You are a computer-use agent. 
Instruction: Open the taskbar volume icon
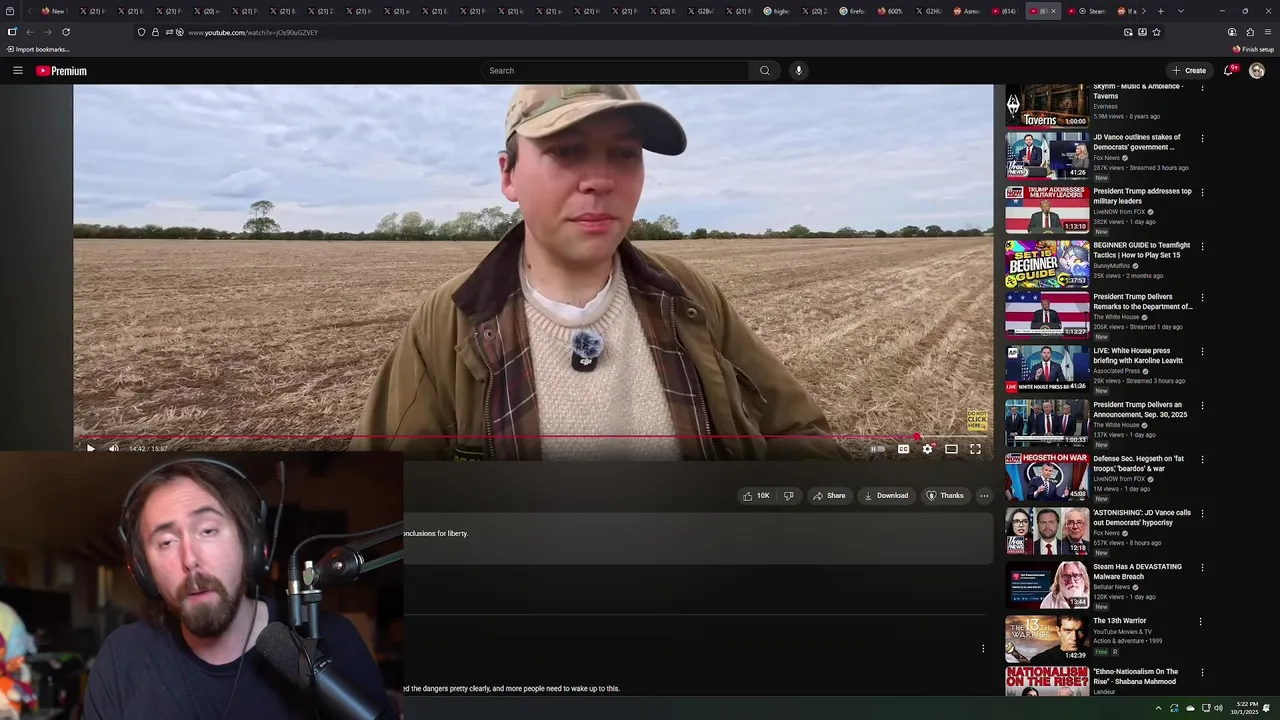click(x=1218, y=708)
